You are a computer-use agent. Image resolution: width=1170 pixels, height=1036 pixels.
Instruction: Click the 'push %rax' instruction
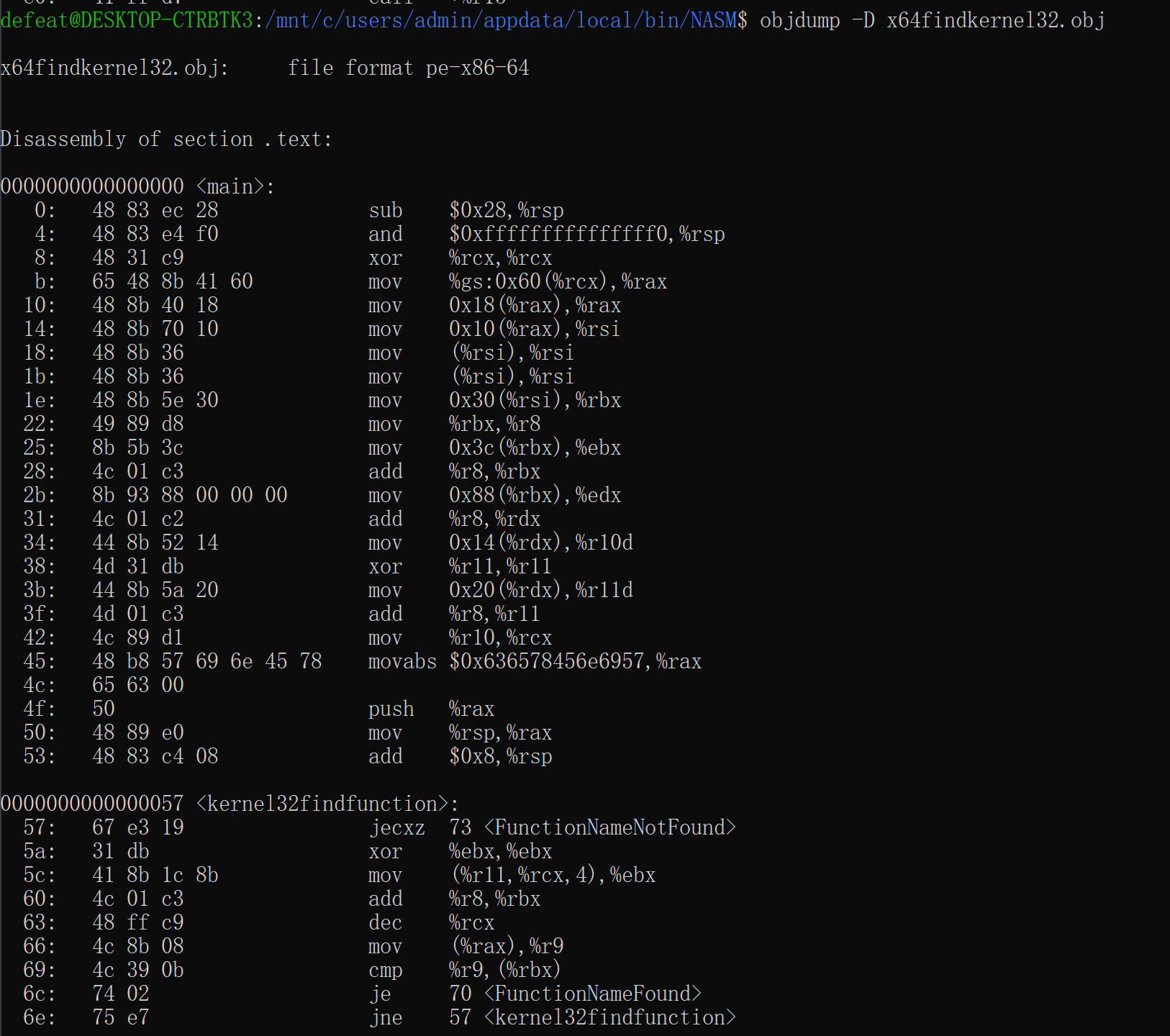click(431, 709)
